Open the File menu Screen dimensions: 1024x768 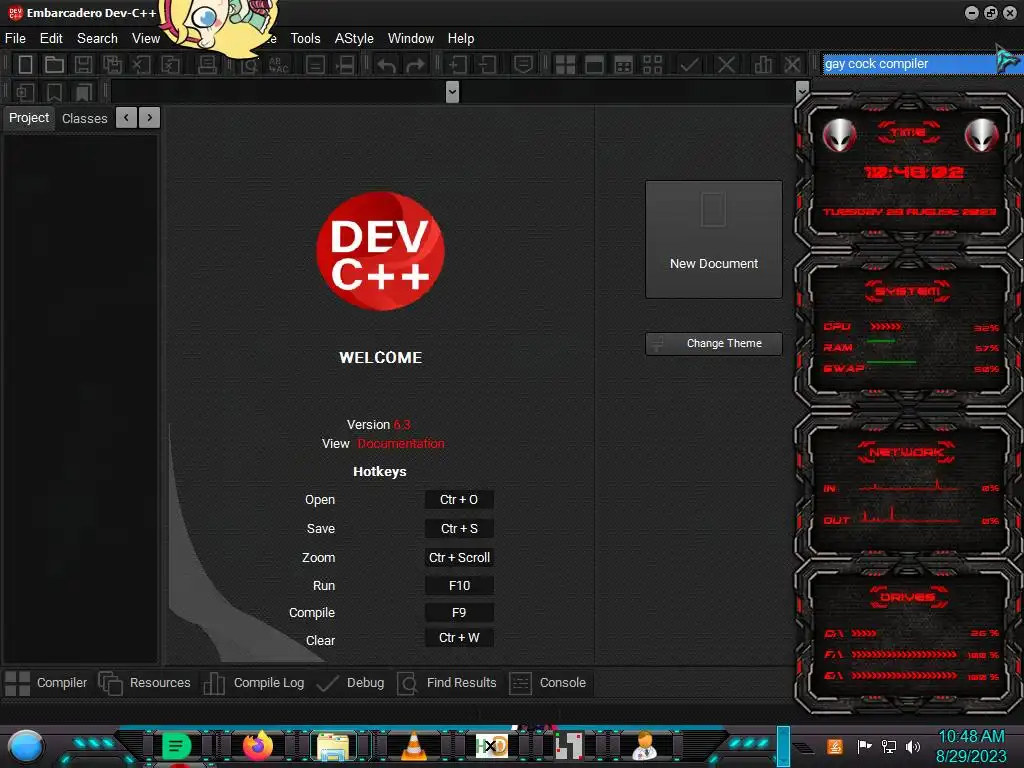[15, 39]
